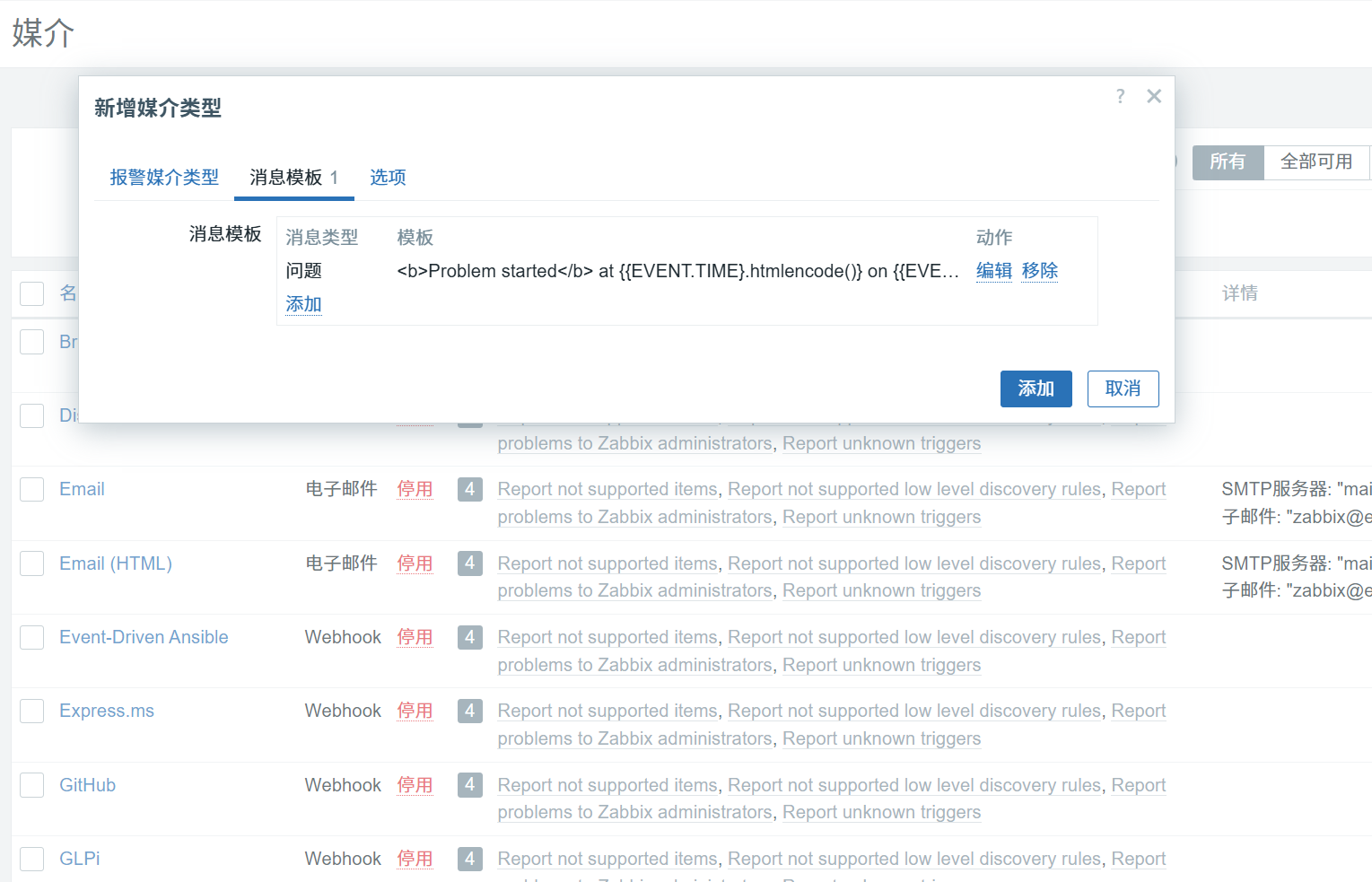The height and width of the screenshot is (882, 1372).
Task: Select the 所有 status filter
Action: tap(1228, 162)
